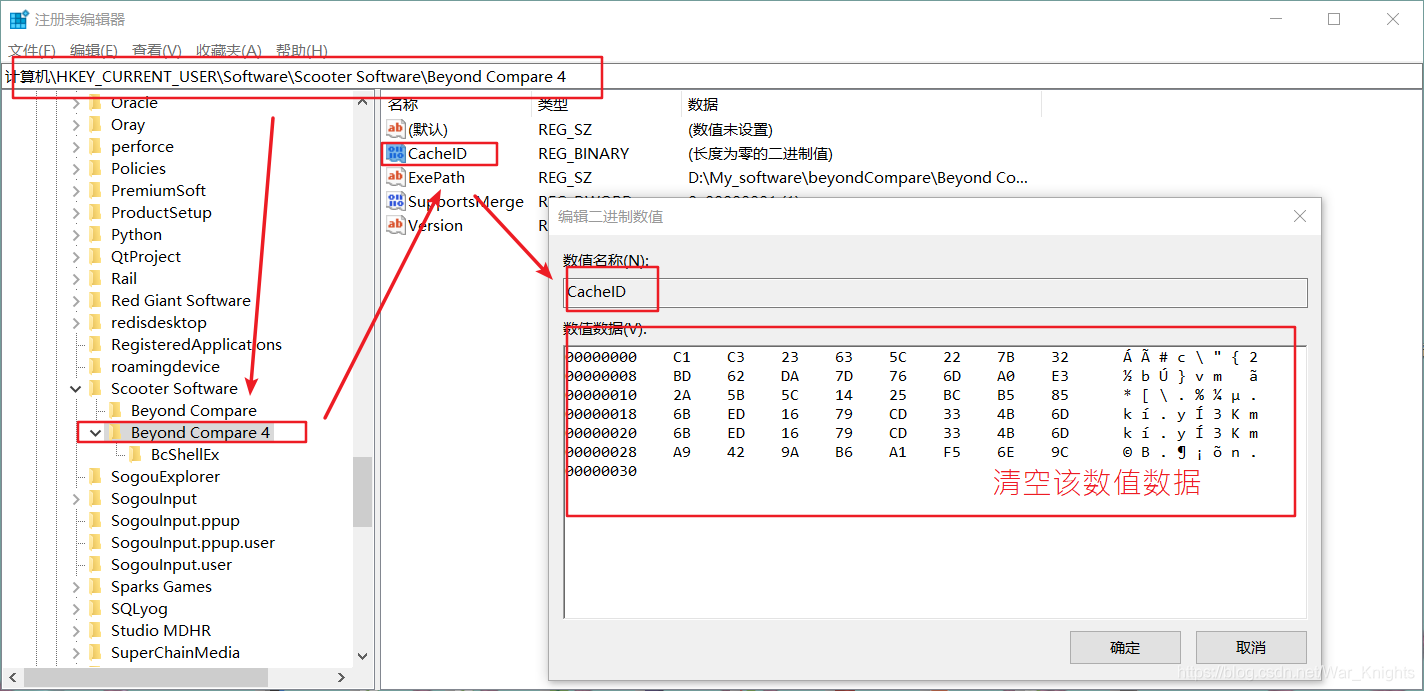Select the Oracle folder icon
Viewport: 1424px width, 691px height.
tap(96, 103)
